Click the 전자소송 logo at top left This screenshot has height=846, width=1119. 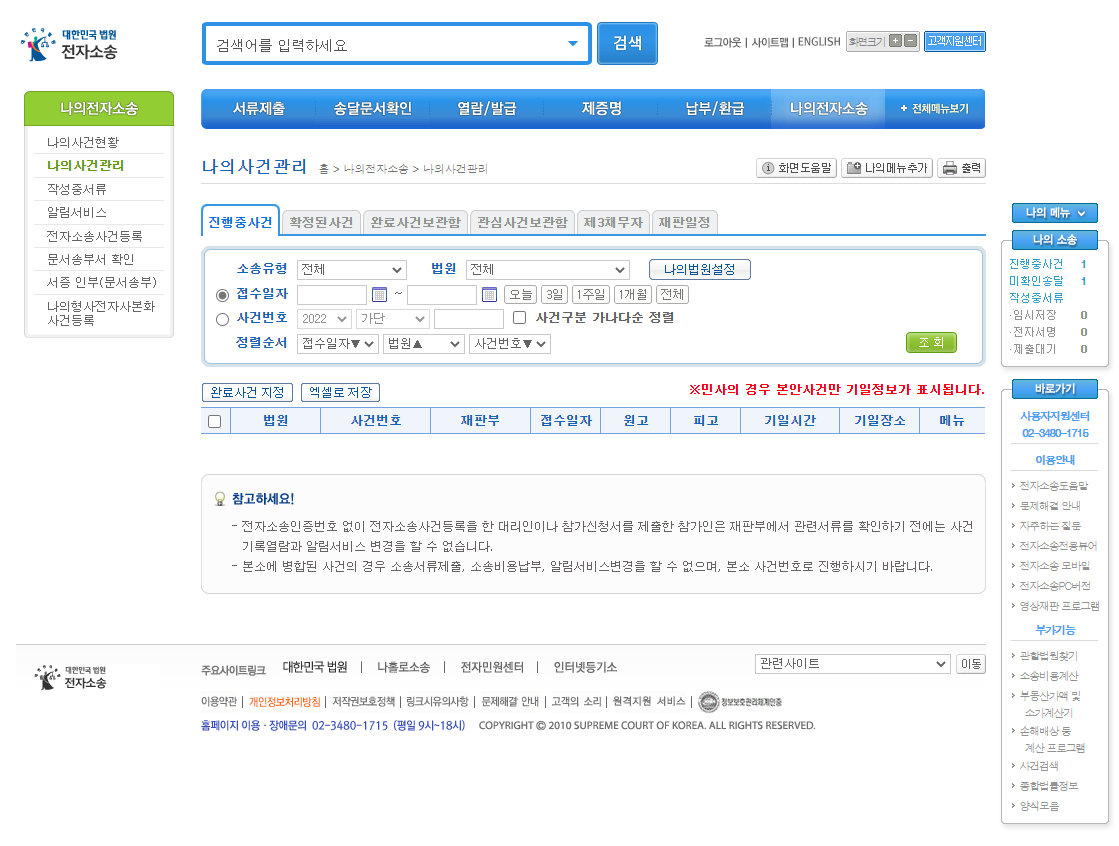point(69,44)
